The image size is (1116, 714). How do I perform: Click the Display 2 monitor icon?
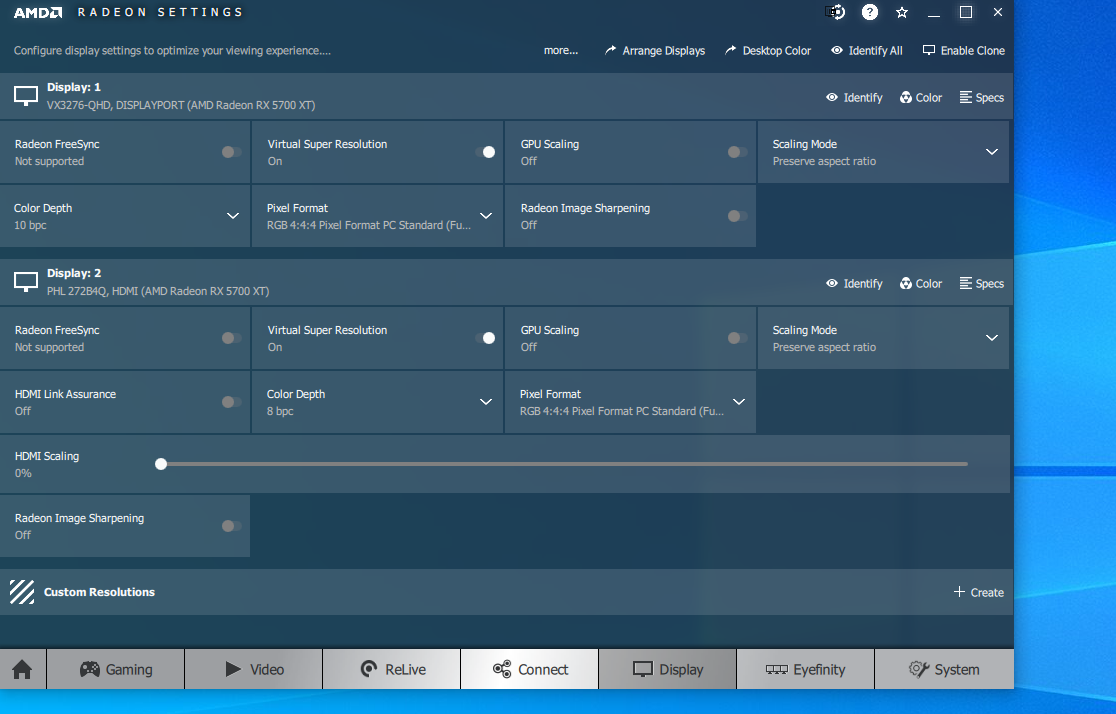[26, 282]
